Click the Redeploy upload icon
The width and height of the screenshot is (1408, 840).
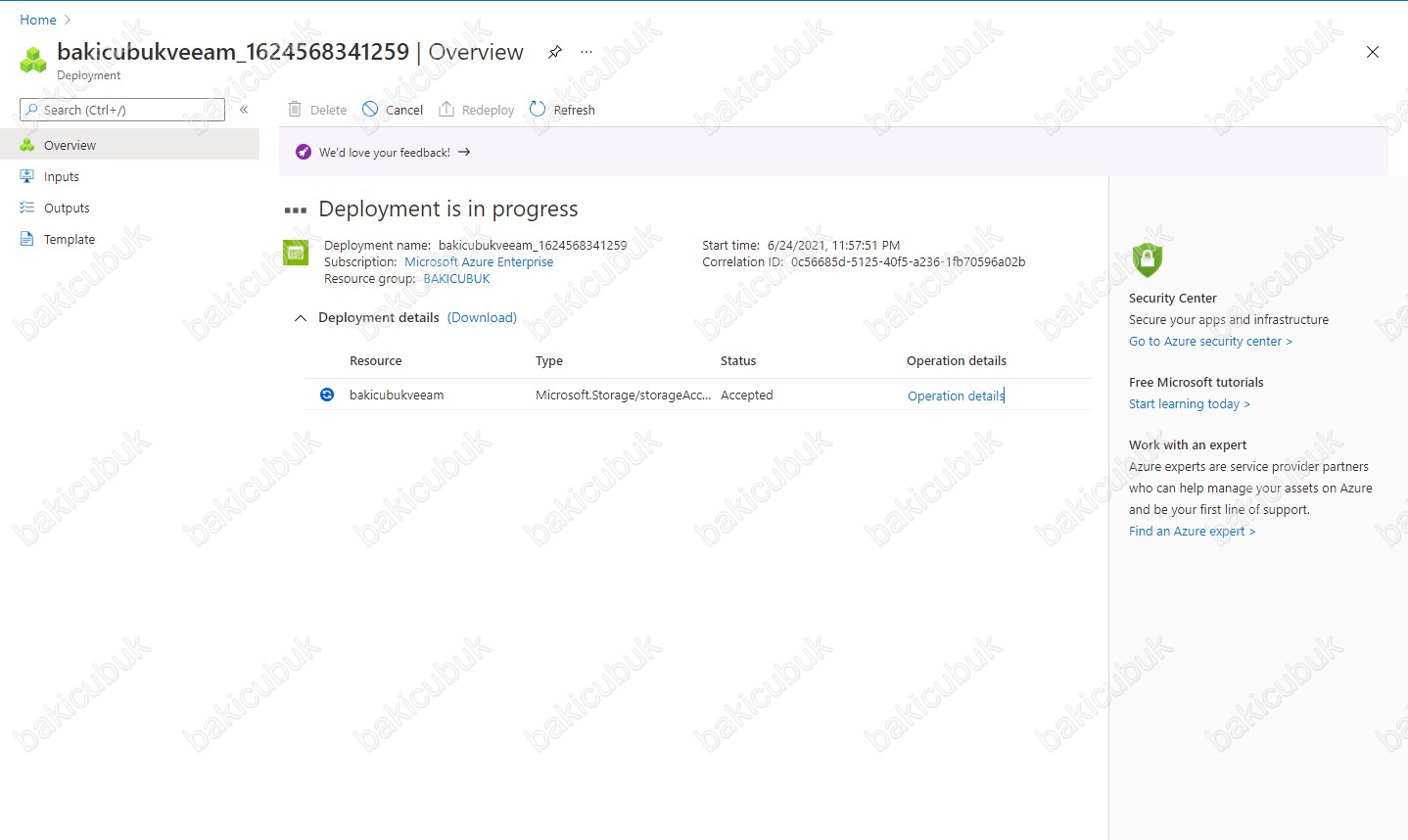pos(446,109)
